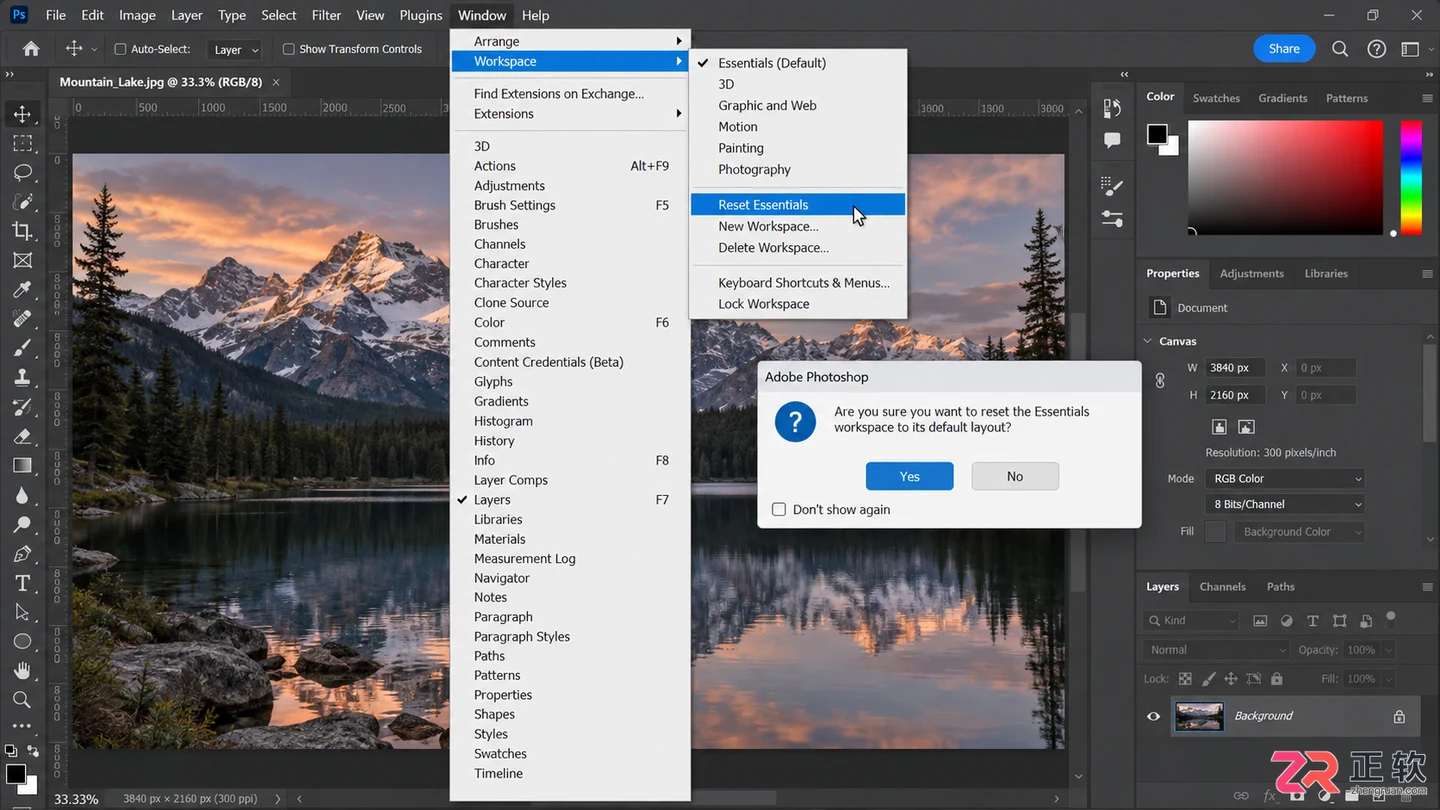Screen dimensions: 1440x810
Task: Check Show Transform Controls
Action: (x=288, y=49)
